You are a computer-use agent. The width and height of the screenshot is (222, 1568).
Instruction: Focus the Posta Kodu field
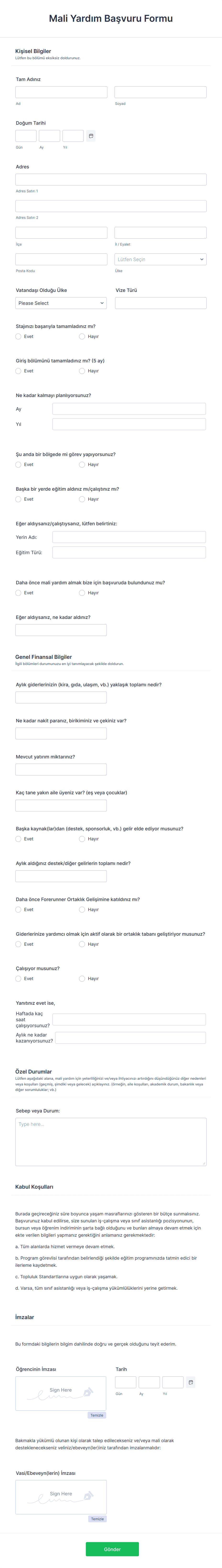click(61, 259)
